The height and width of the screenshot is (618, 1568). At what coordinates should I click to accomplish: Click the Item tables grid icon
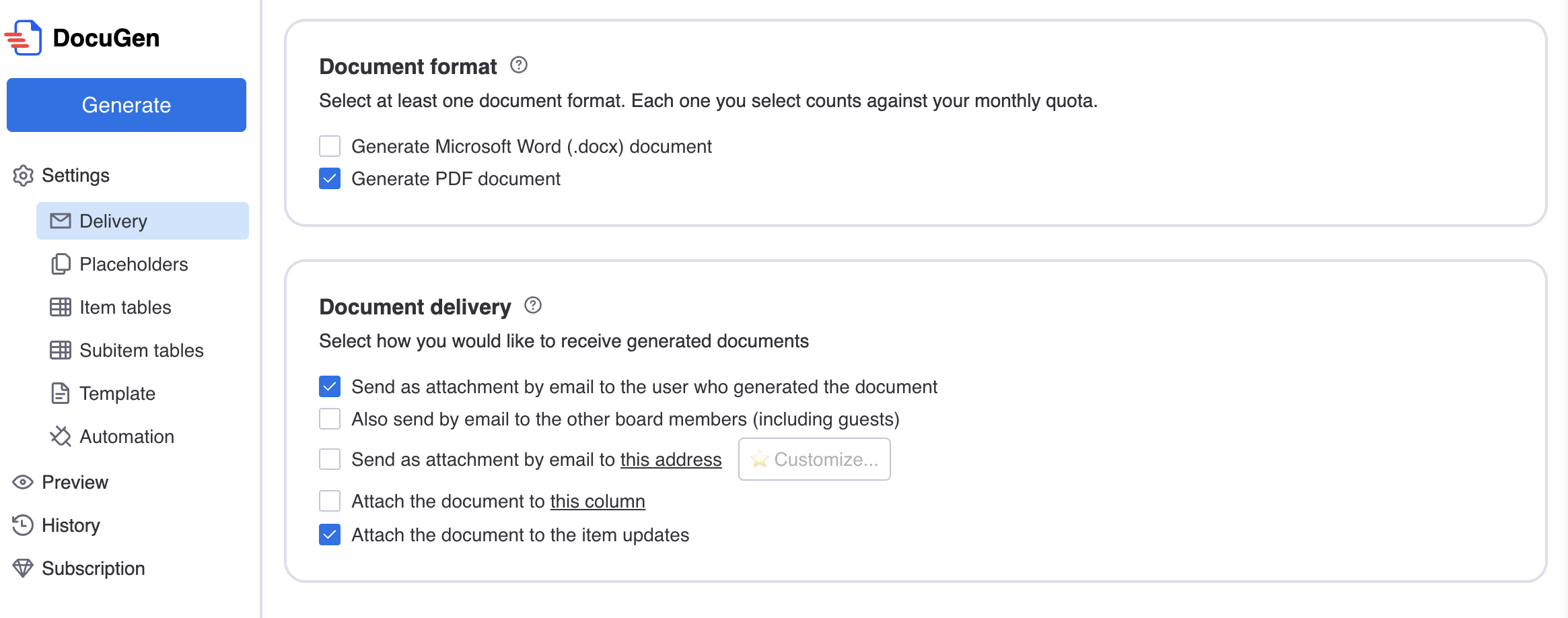[61, 307]
